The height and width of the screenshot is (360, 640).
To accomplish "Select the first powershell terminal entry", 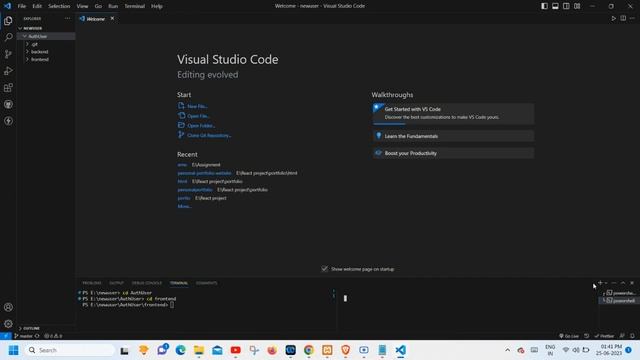I will click(x=620, y=293).
